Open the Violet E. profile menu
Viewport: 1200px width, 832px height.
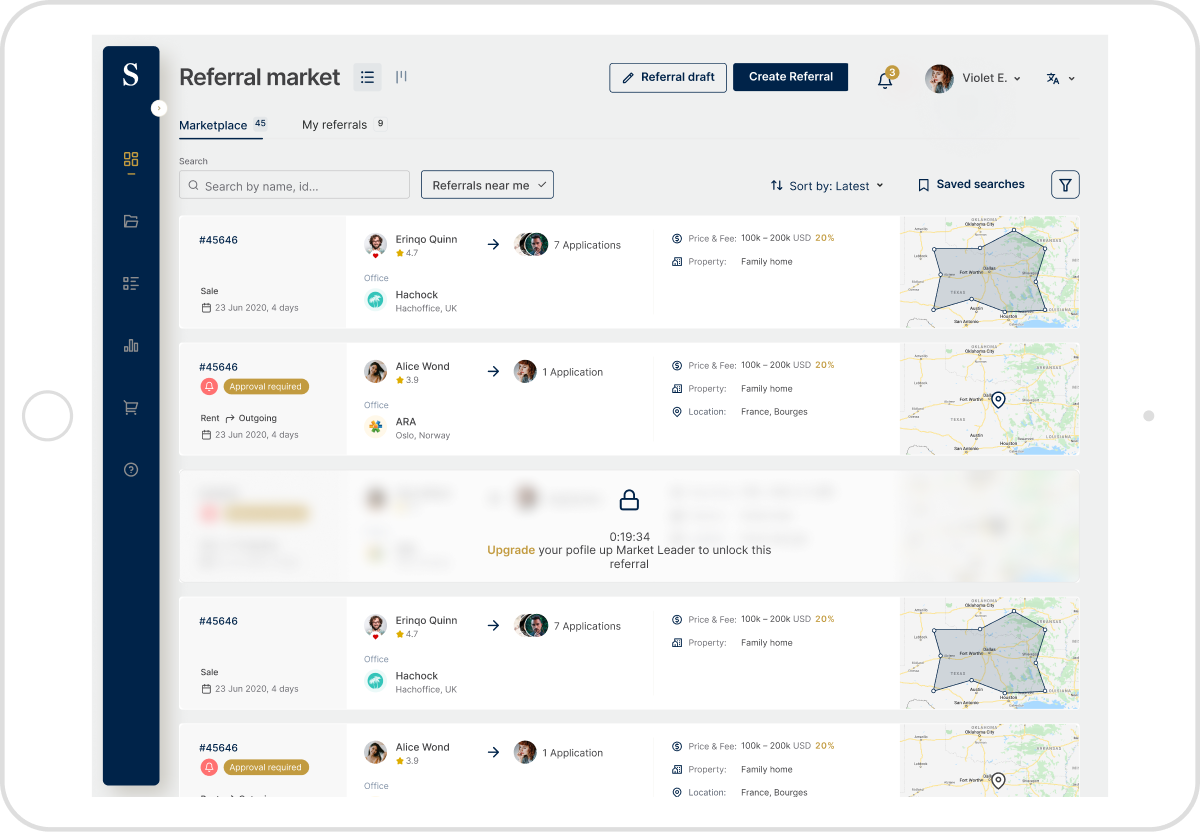coord(973,78)
